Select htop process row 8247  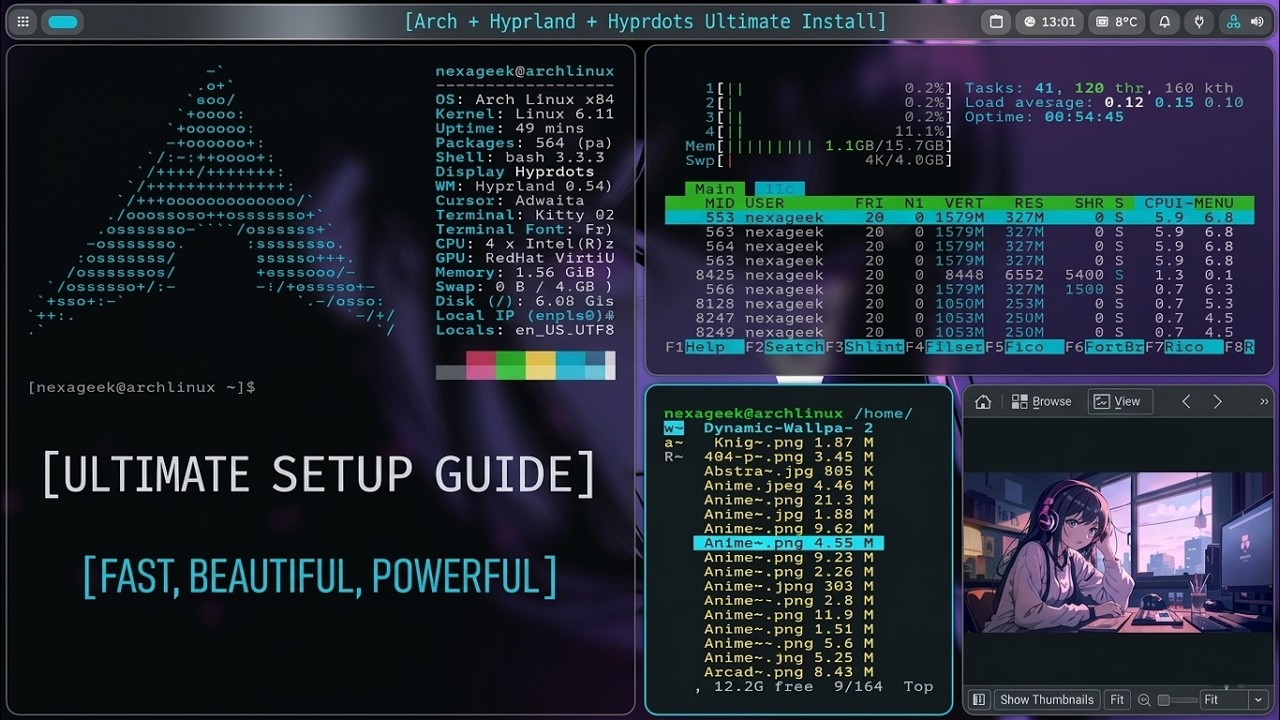[960, 318]
